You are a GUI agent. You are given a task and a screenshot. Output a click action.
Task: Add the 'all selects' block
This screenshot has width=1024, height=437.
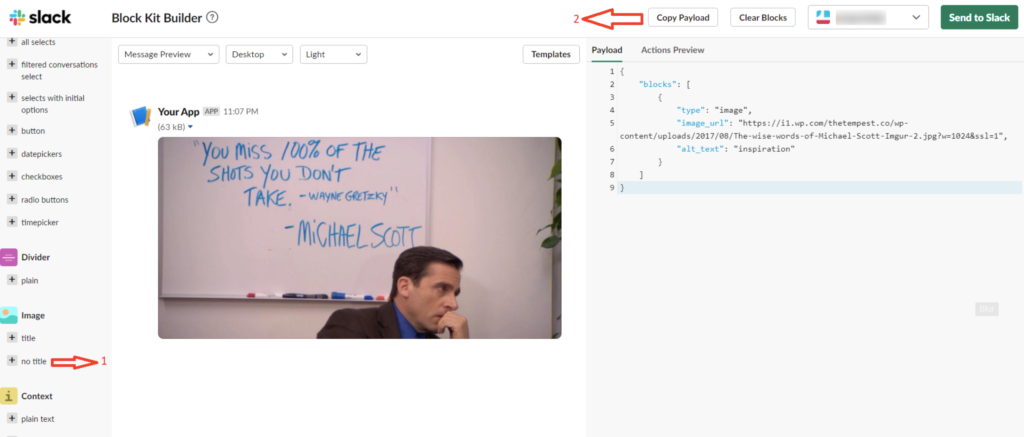(12, 42)
